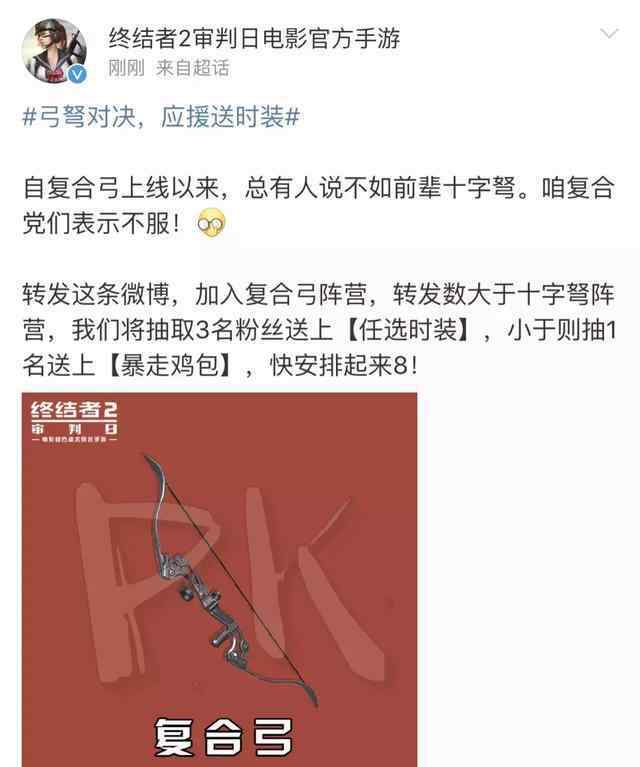Tap the glasses emoji after 表示不服

coord(211,224)
